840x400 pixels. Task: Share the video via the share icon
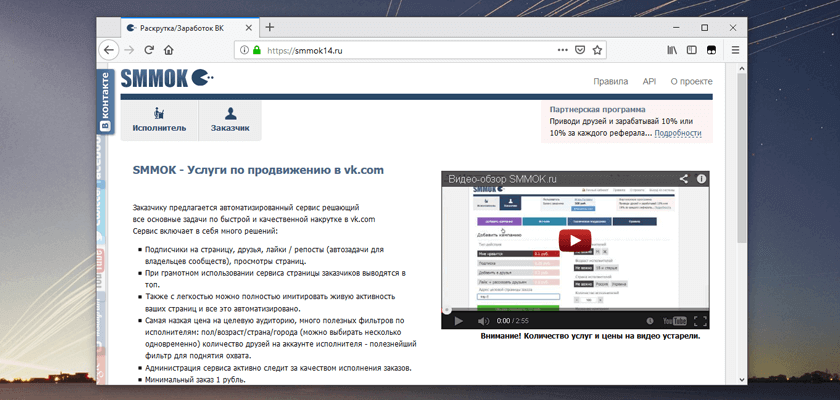684,179
